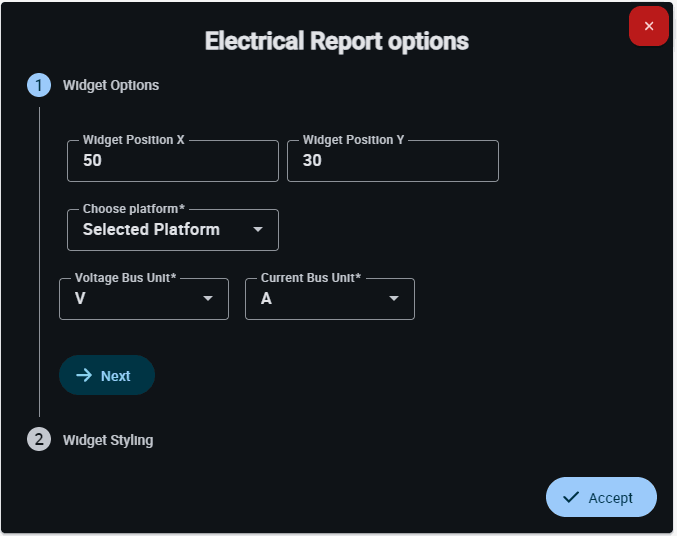Focus the Widget Position Y field

[392, 161]
